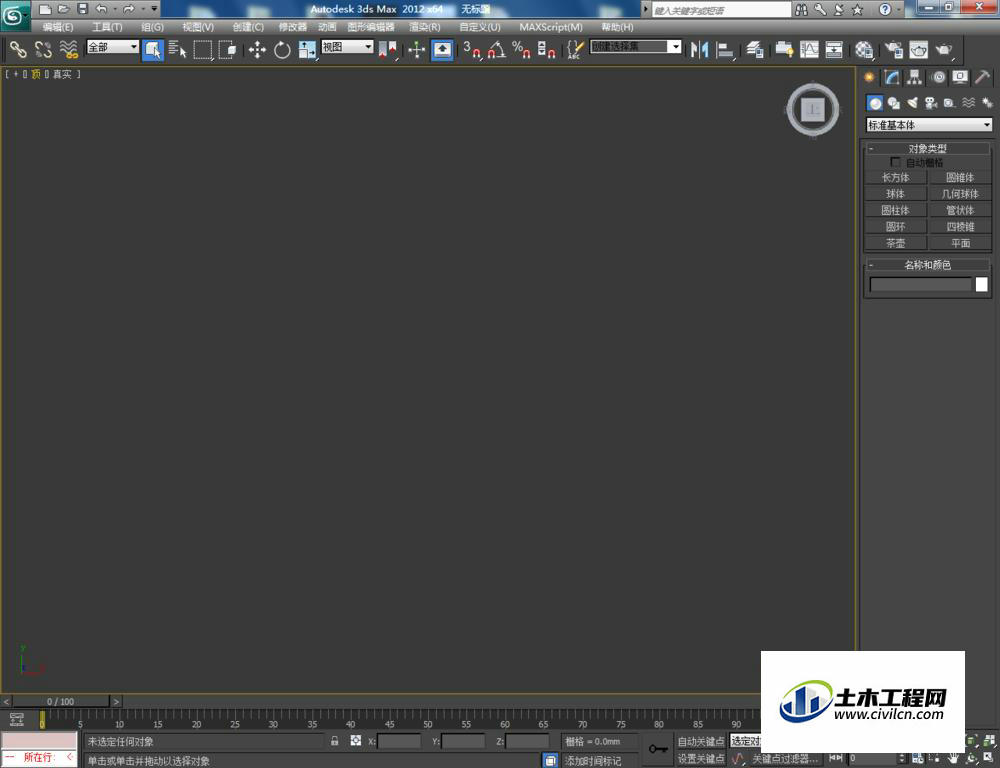Click the Edit Named Selection Sets icon
Screen dimensions: 1000x768
click(x=575, y=49)
